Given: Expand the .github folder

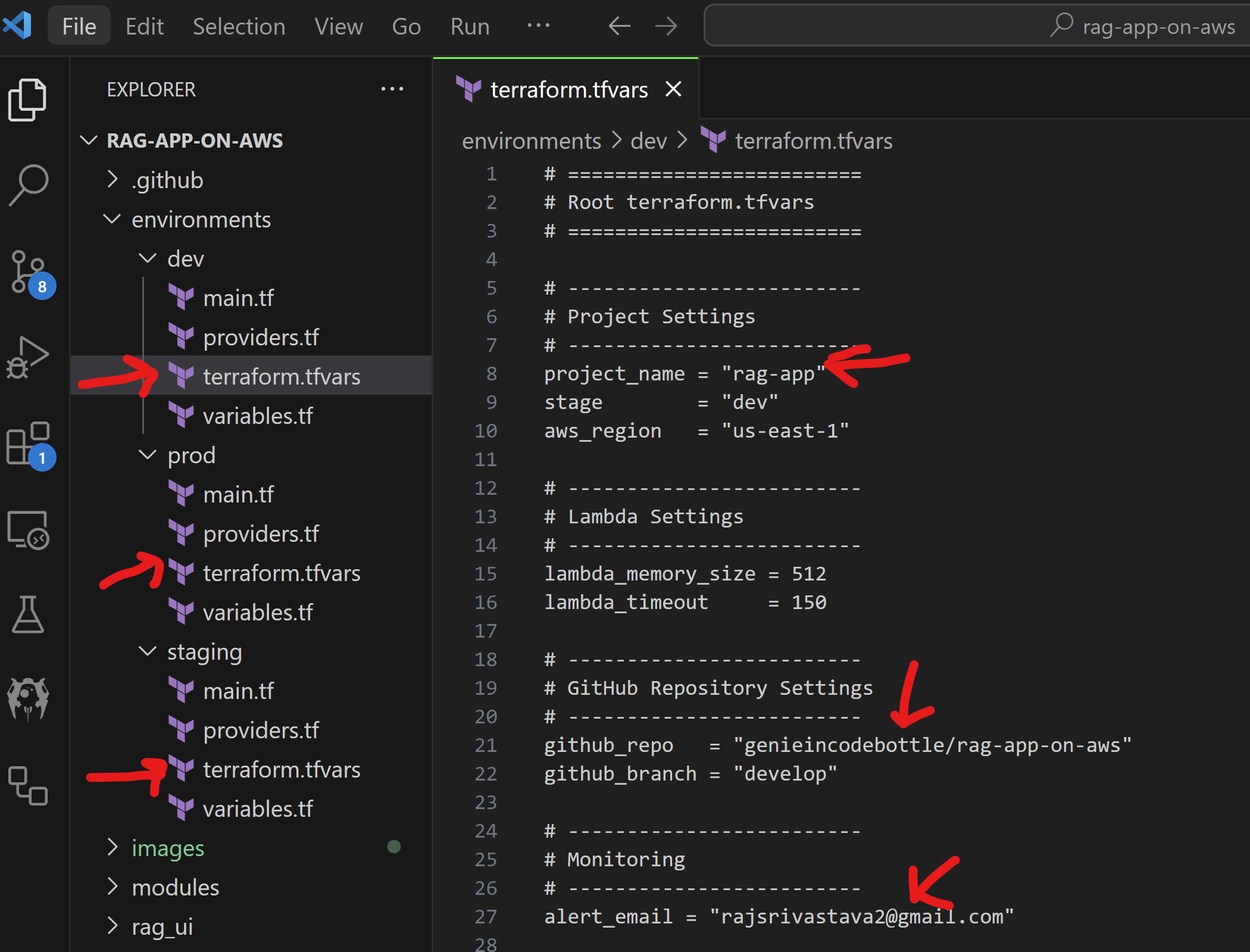Looking at the screenshot, I should click(167, 180).
